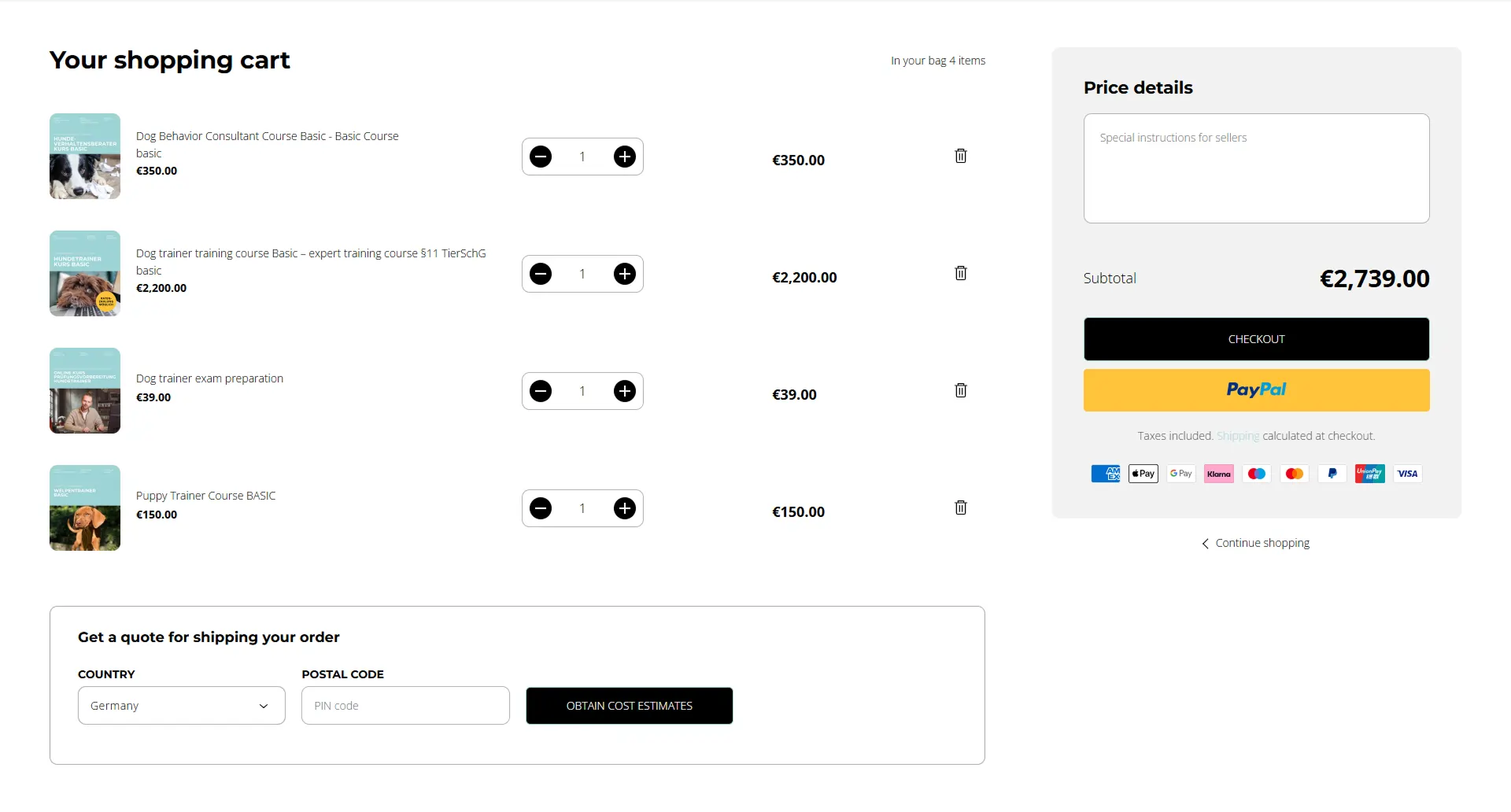Select the Klarna payment method icon

point(1218,473)
